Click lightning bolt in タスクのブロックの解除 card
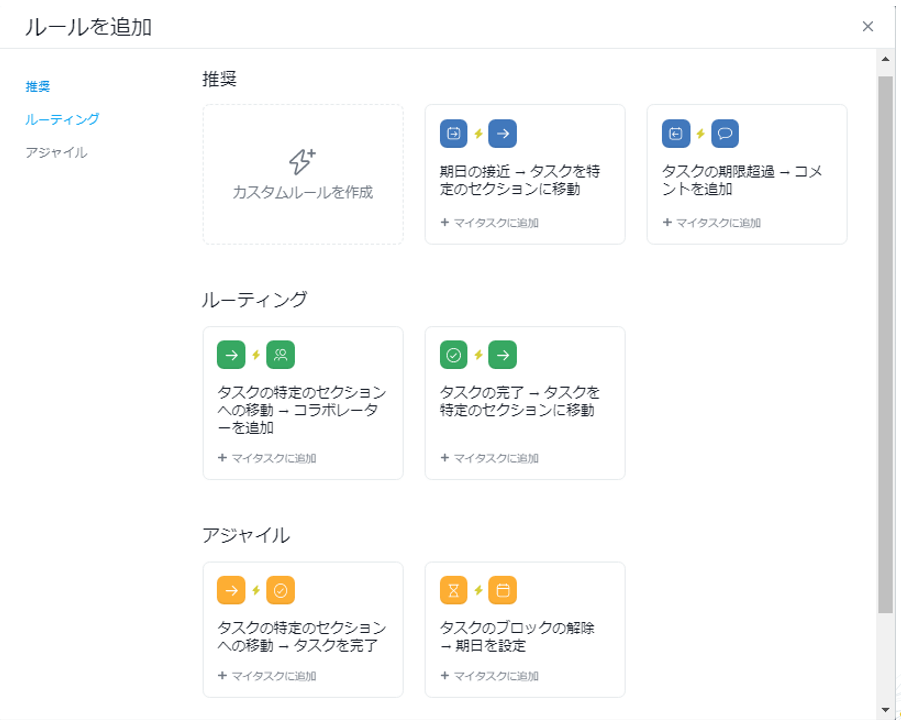901x720 pixels. pyautogui.click(x=478, y=590)
